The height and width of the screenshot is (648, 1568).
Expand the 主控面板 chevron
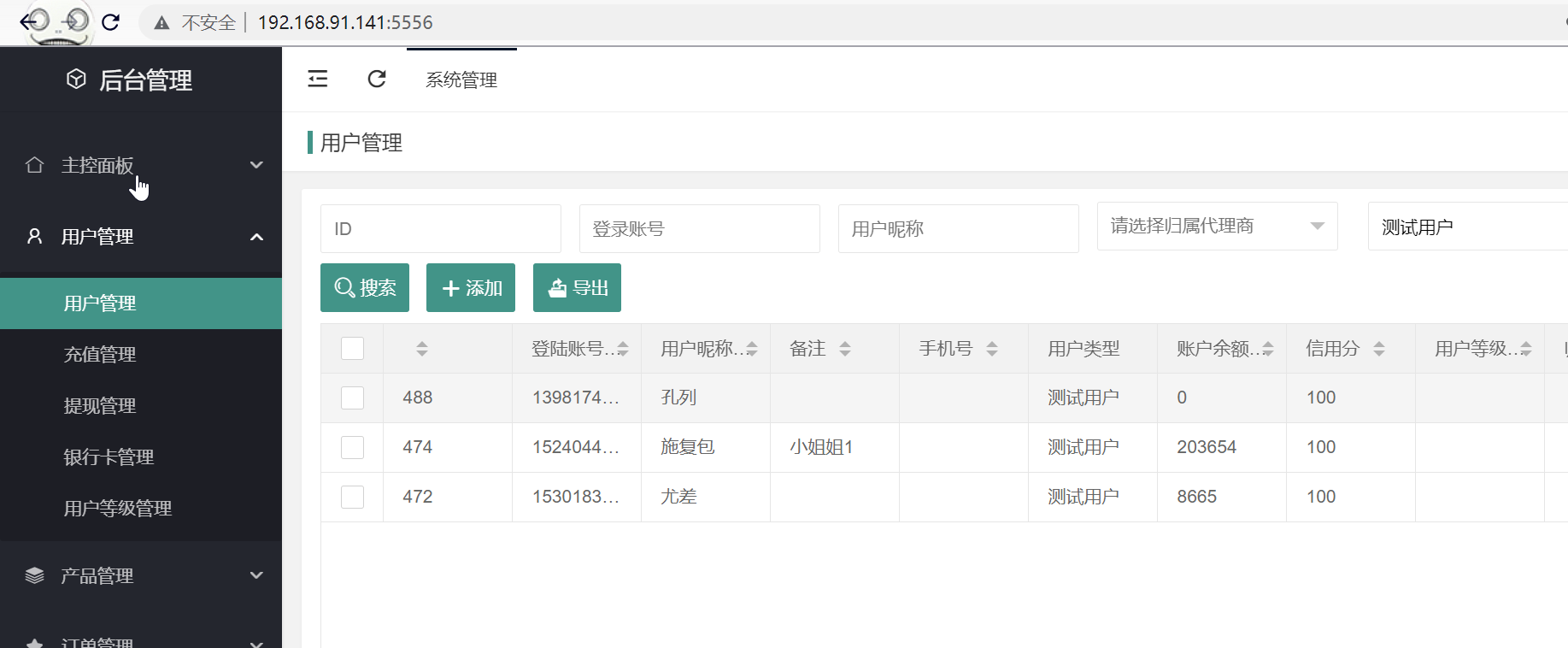256,164
